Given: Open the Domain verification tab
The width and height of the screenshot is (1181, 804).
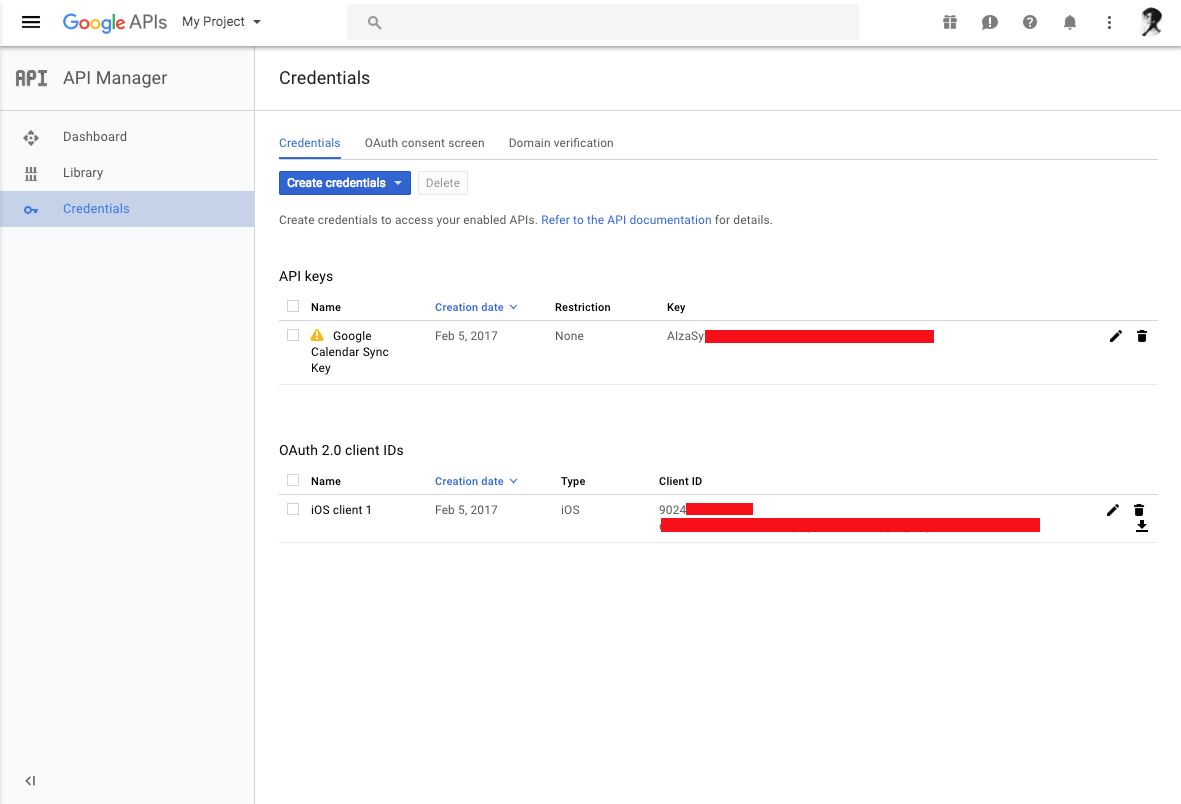Looking at the screenshot, I should (x=561, y=143).
